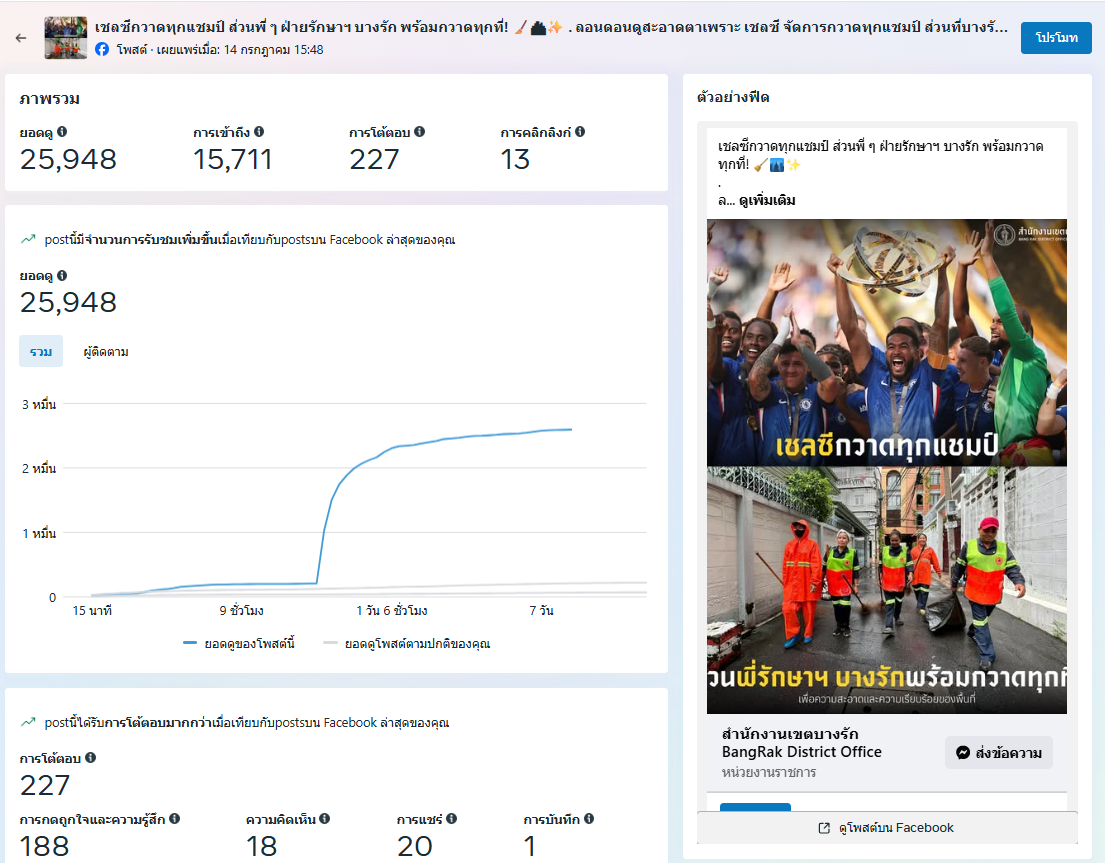Show info icon next to การคลิกลิงก์

[x=580, y=132]
